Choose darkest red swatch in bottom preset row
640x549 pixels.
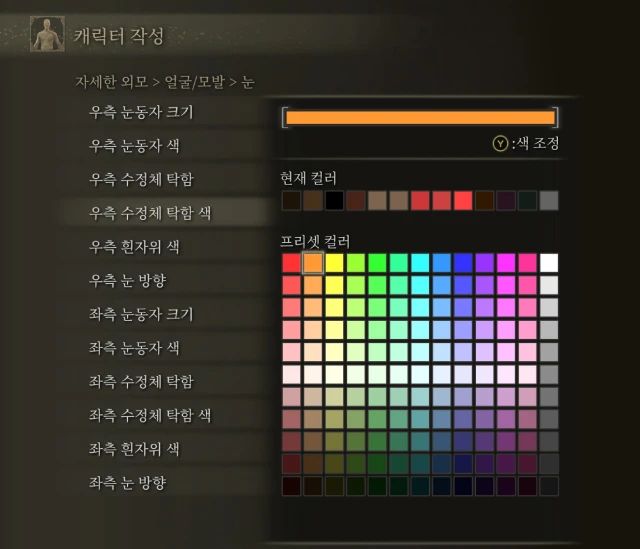coord(291,486)
